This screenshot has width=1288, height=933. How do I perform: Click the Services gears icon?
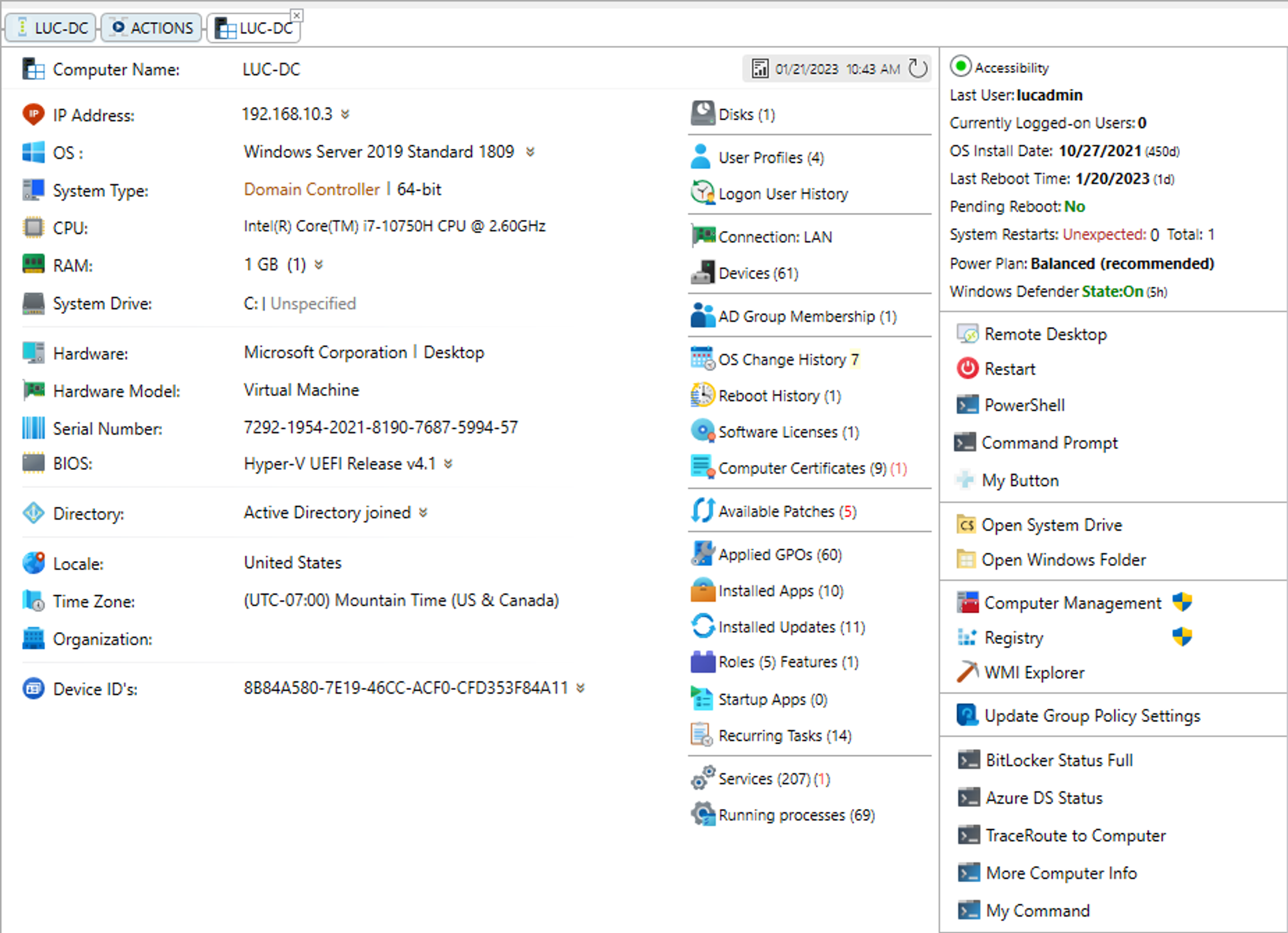pyautogui.click(x=702, y=778)
